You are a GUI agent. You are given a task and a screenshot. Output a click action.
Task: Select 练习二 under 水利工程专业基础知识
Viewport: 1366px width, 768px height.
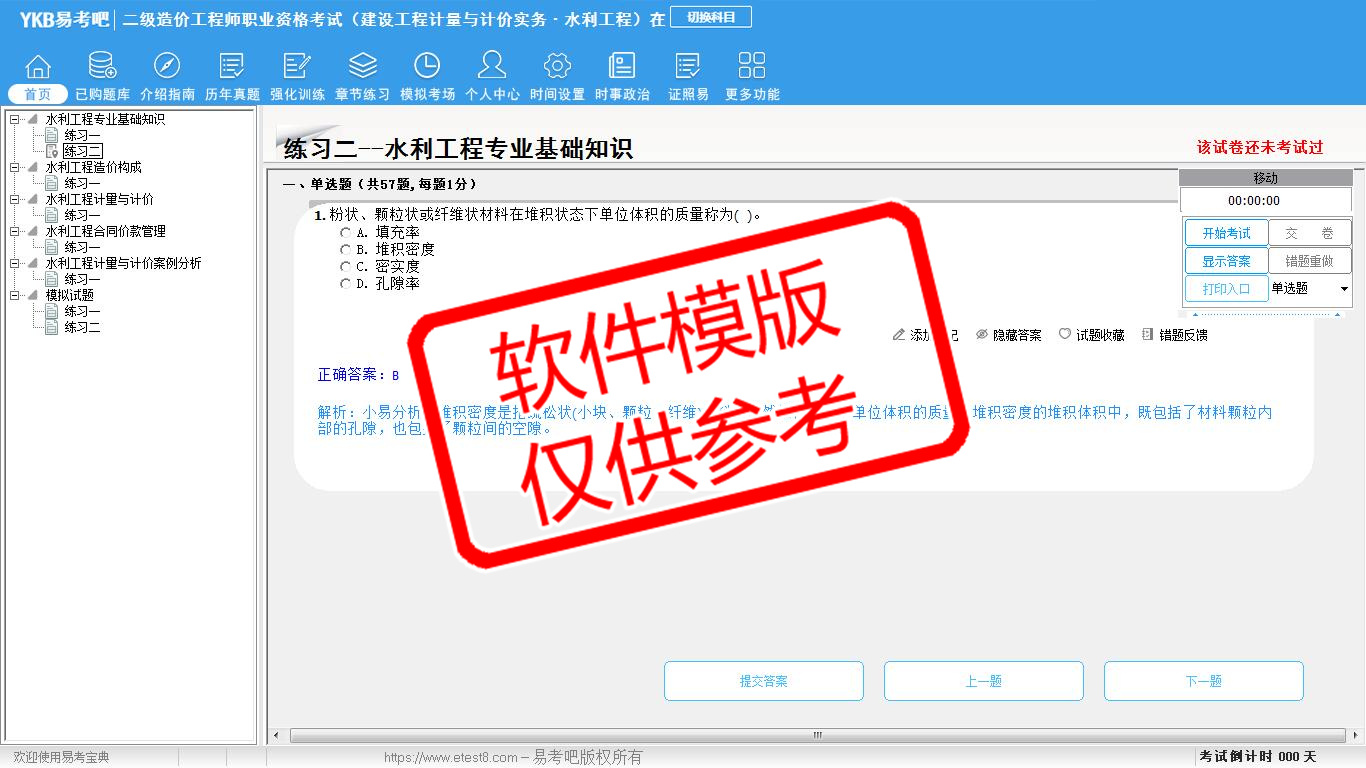[x=82, y=152]
